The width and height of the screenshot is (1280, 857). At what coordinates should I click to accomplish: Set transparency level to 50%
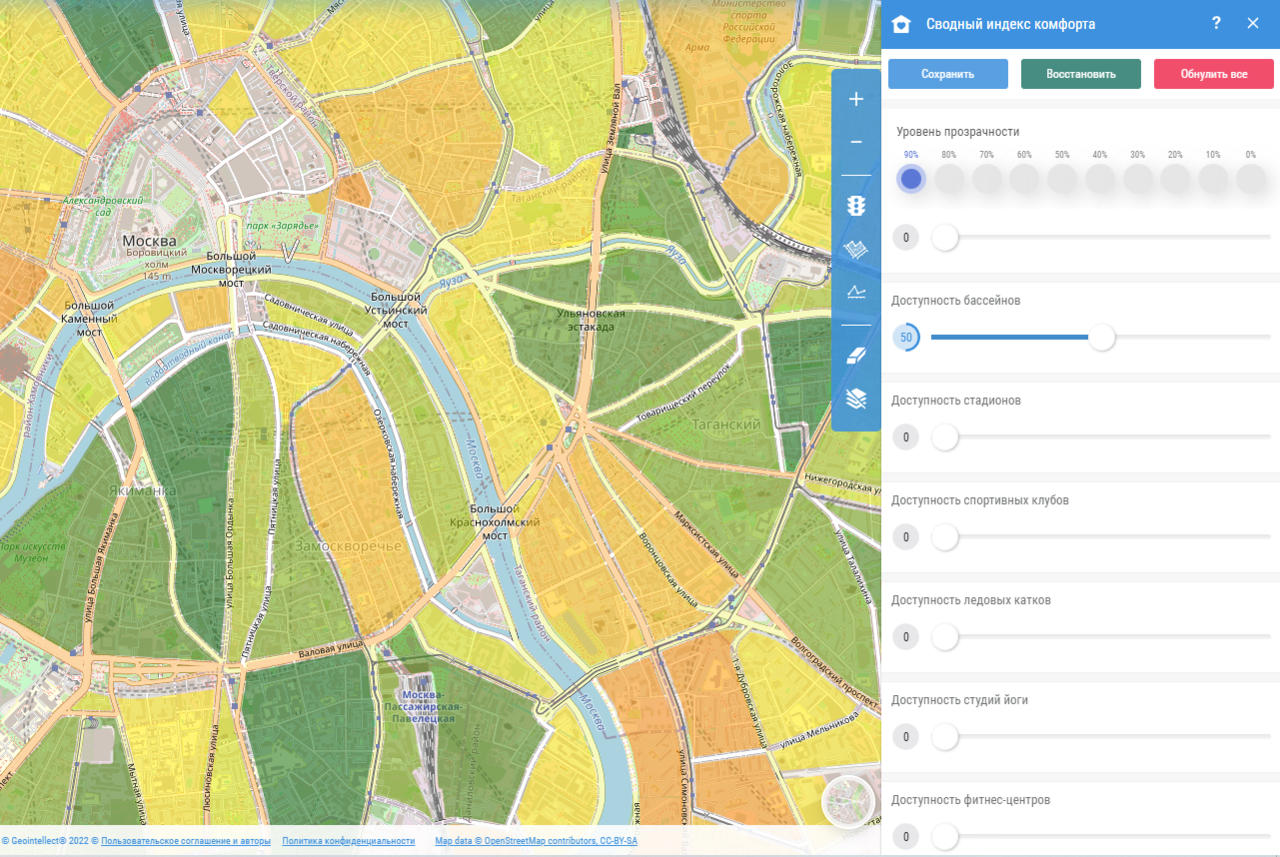(1062, 179)
